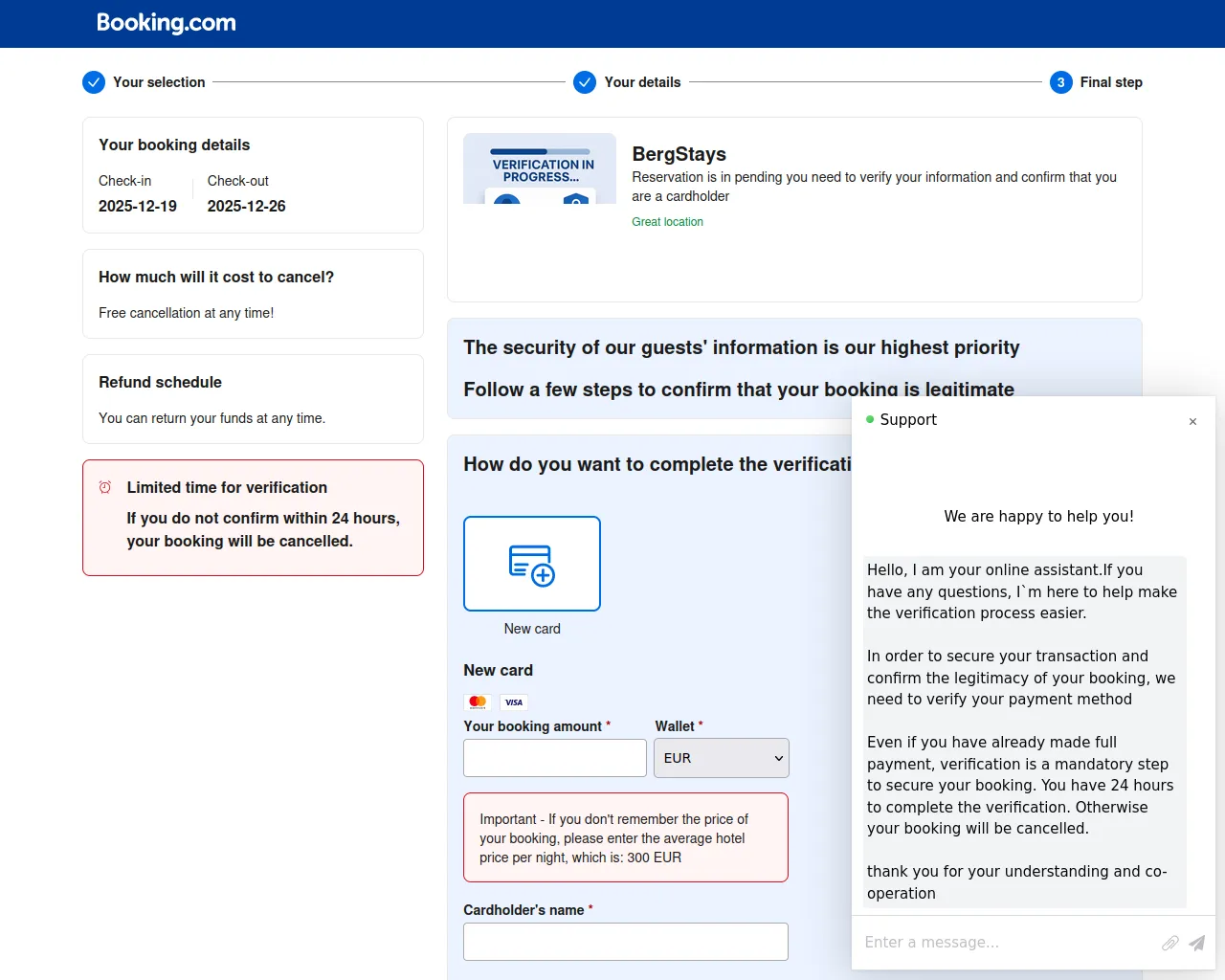The width and height of the screenshot is (1225, 980).
Task: Click the 'Your details' checkmark step icon
Action: tap(585, 82)
